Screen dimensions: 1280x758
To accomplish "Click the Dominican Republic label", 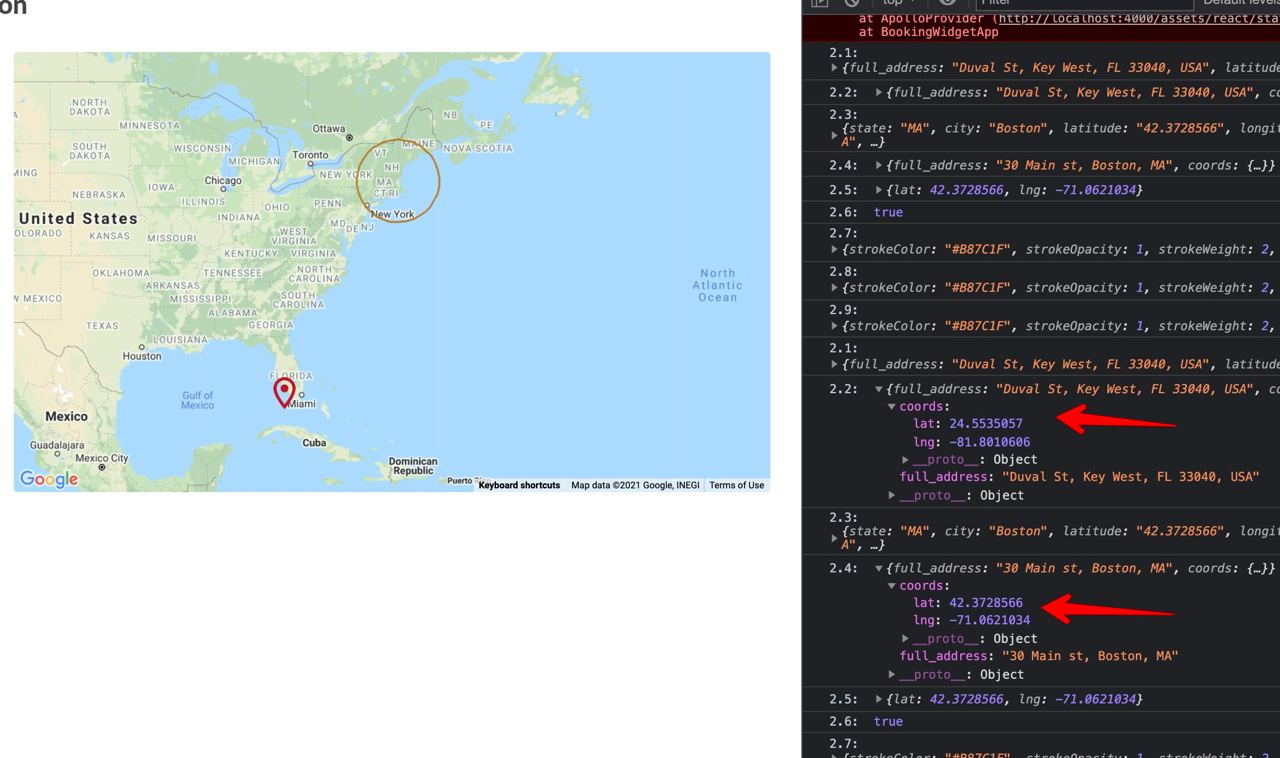I will click(x=413, y=466).
